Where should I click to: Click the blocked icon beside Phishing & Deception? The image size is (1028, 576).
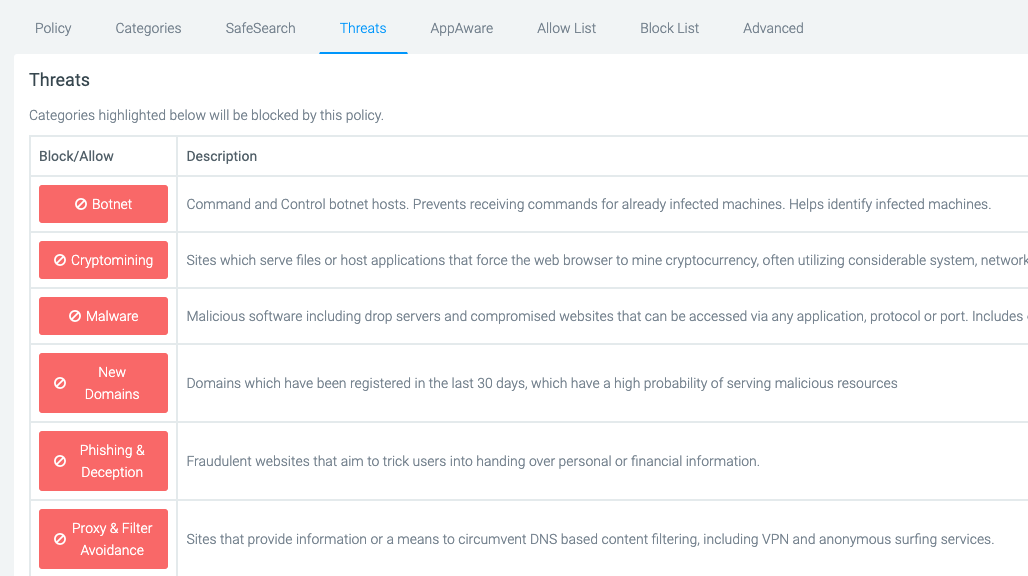(x=60, y=461)
